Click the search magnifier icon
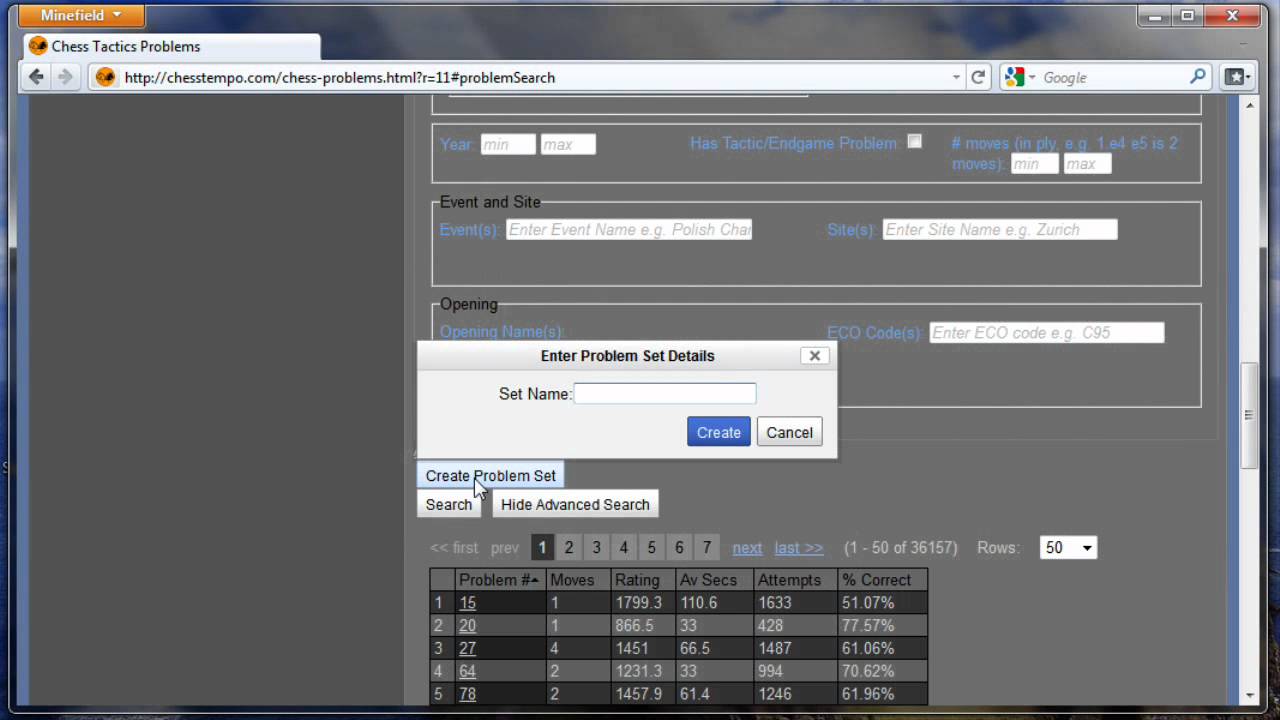 (1197, 77)
